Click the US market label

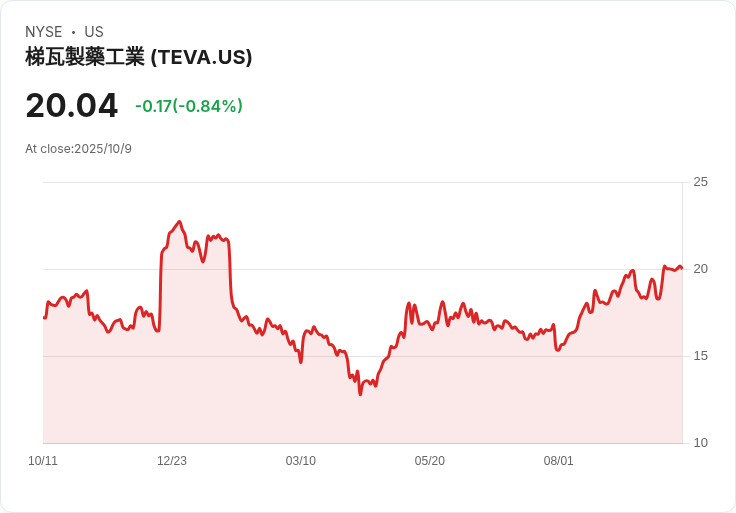94,32
